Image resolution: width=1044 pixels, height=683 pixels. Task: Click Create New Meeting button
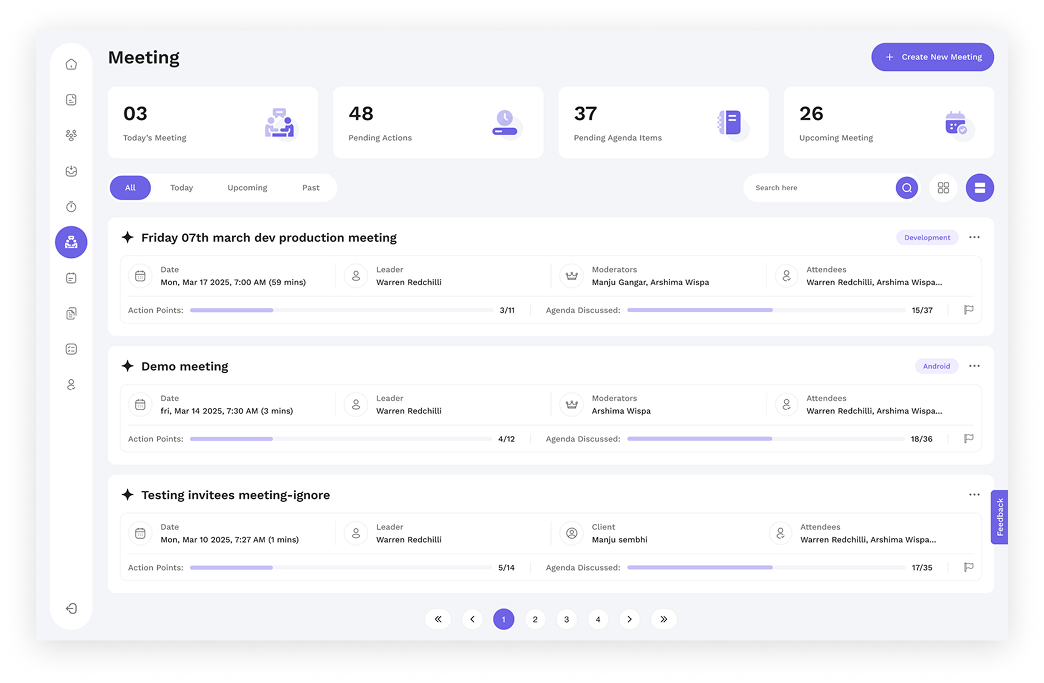[932, 57]
